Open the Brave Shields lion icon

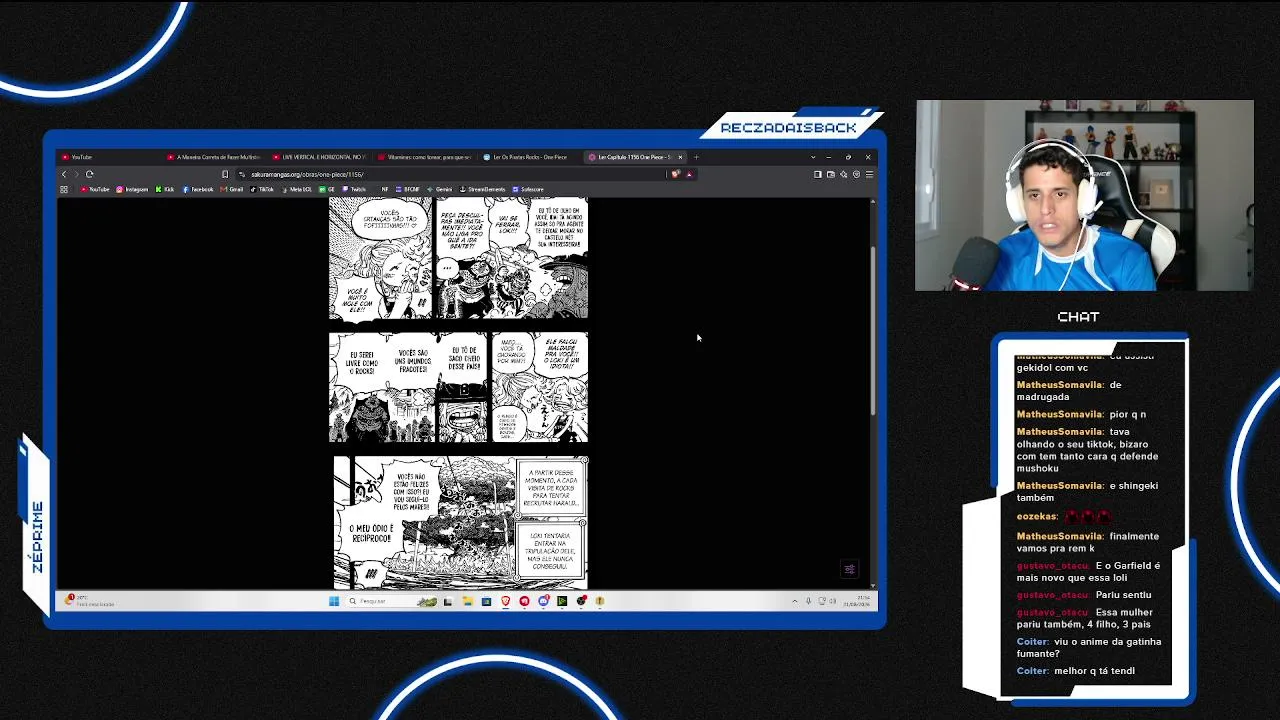(676, 174)
